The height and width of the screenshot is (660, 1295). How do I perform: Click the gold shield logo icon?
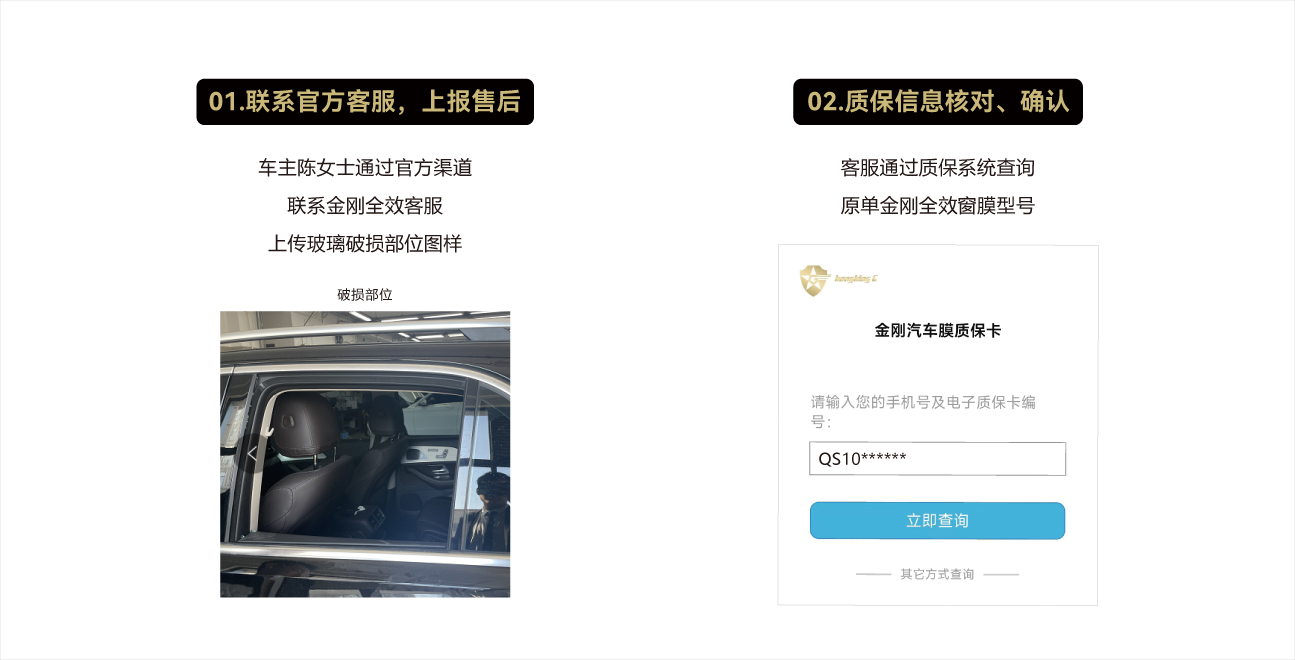815,280
